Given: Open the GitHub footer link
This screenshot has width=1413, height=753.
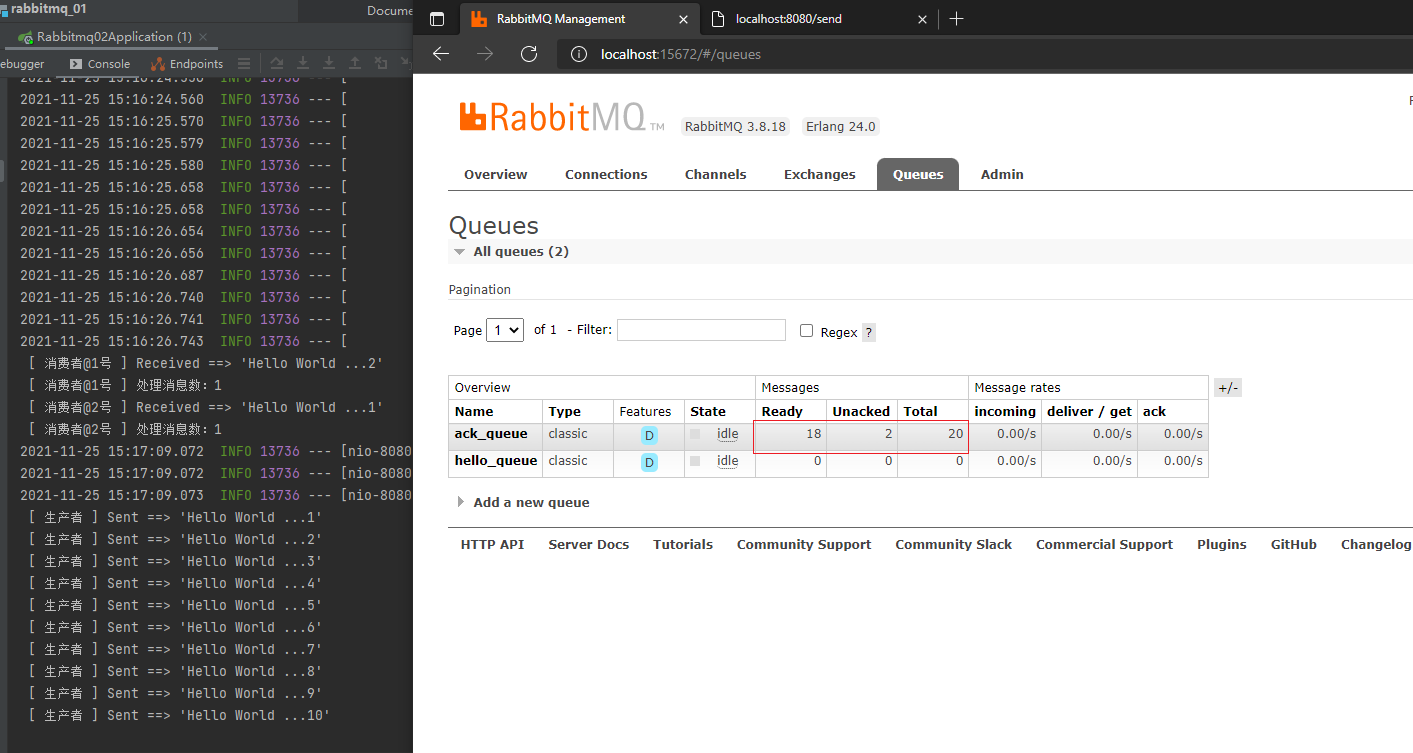Looking at the screenshot, I should click(x=1294, y=545).
